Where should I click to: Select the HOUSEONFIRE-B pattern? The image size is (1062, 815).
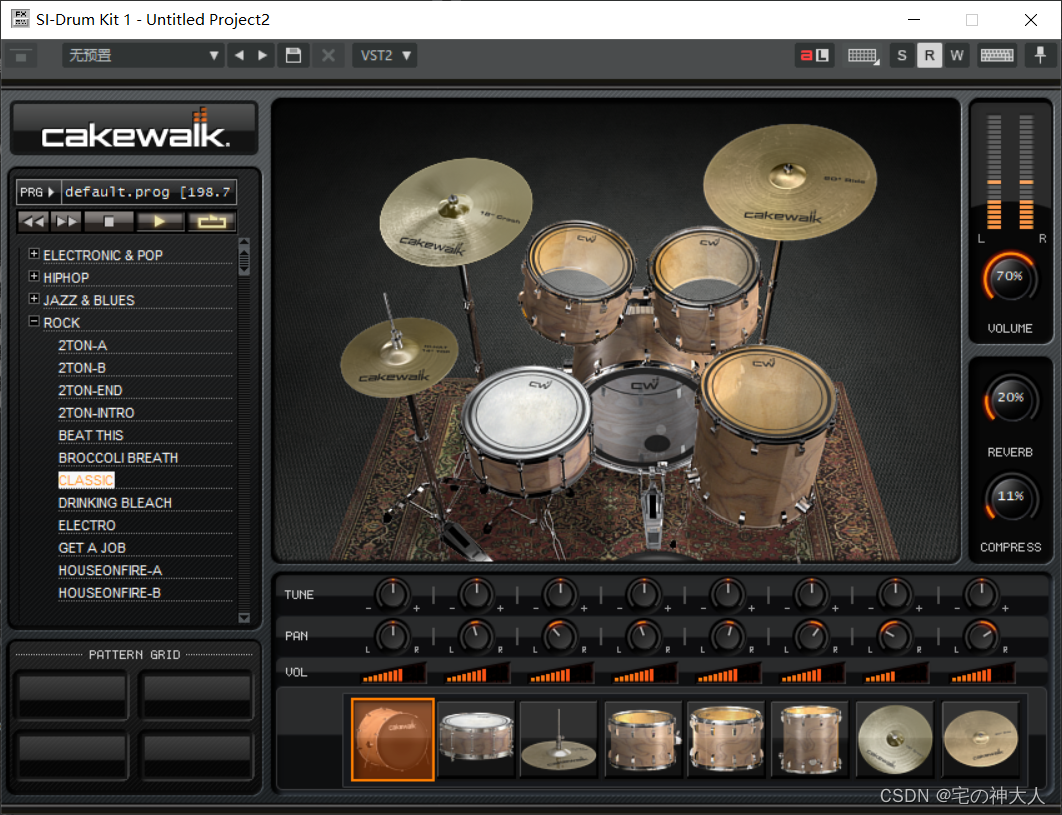110,593
